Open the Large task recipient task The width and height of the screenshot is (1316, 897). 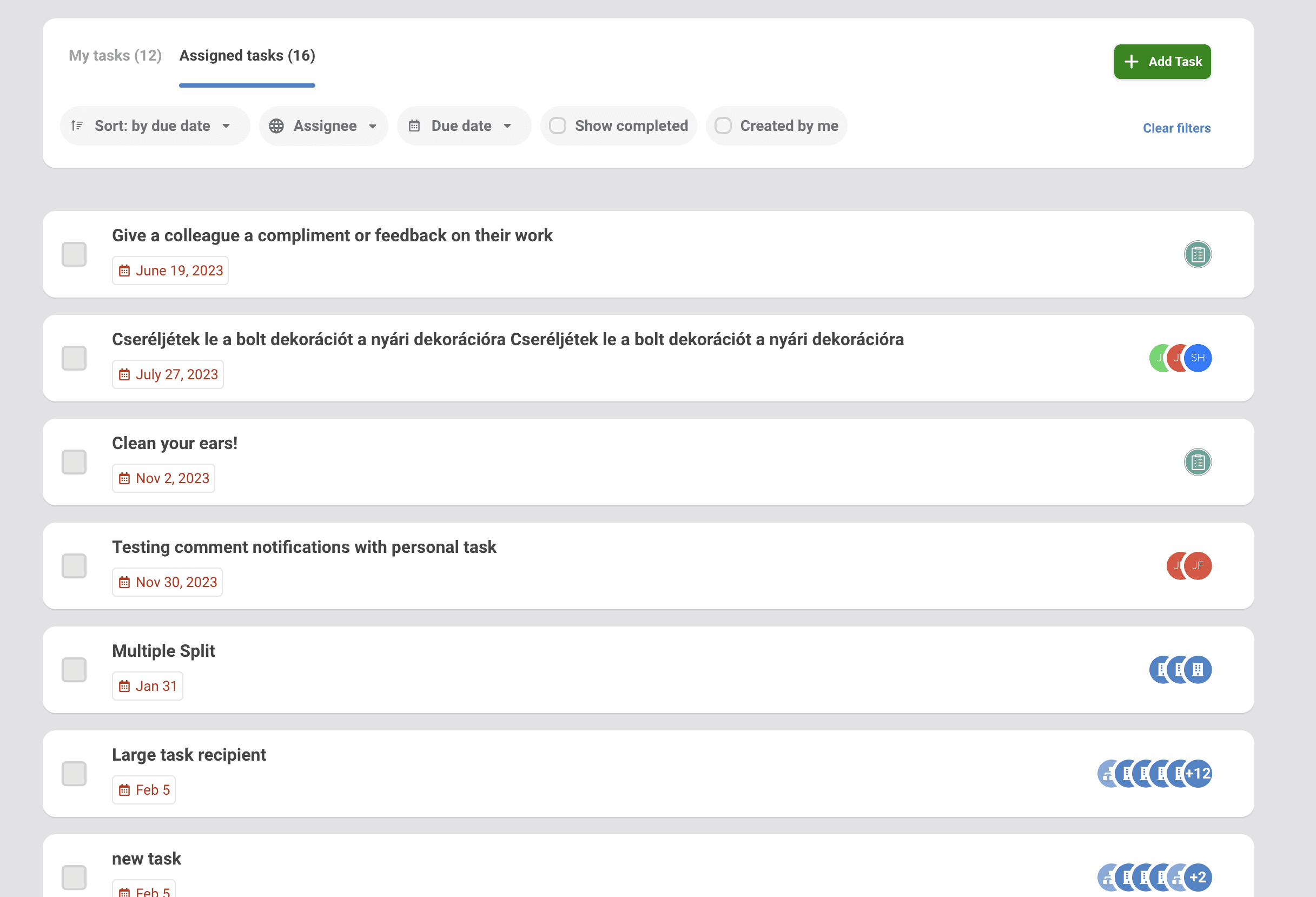click(x=189, y=755)
